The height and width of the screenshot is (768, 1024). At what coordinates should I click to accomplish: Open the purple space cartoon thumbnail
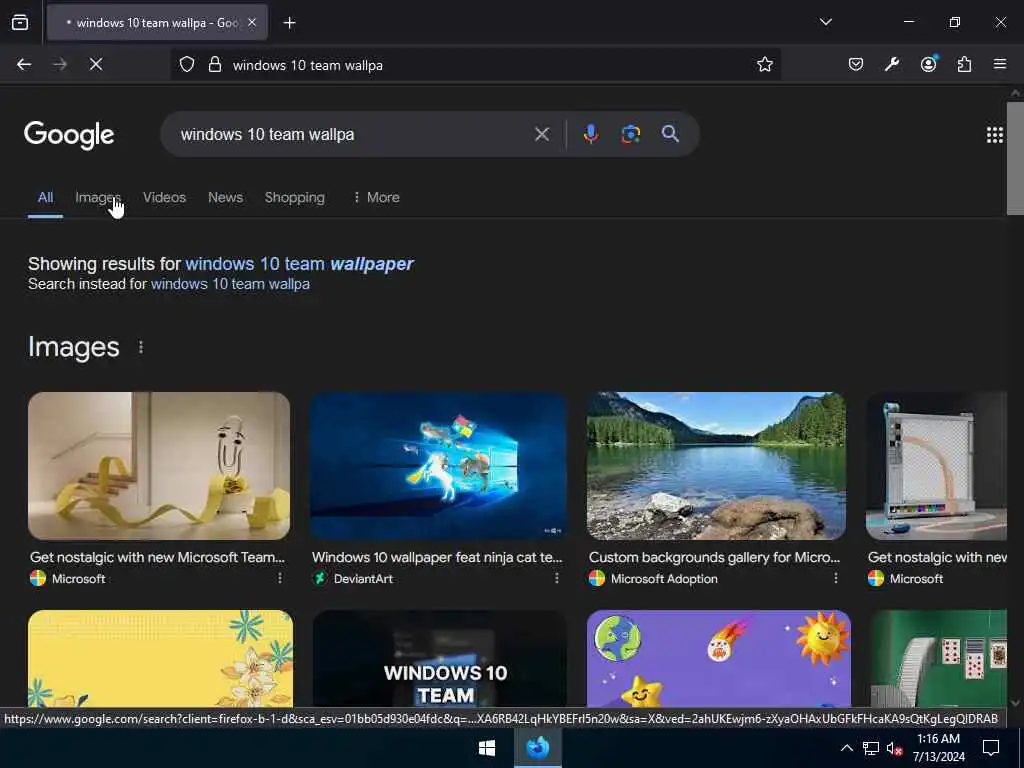click(718, 658)
